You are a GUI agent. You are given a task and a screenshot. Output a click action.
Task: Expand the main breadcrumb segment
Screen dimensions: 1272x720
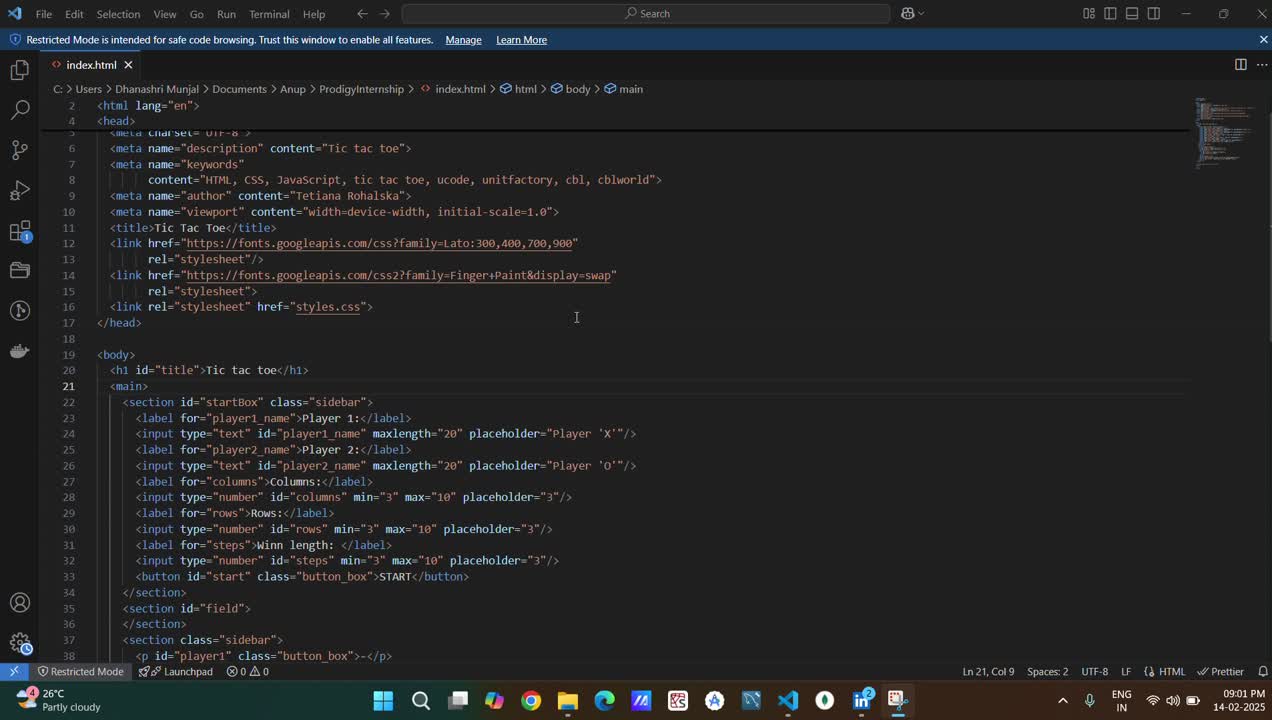623,89
